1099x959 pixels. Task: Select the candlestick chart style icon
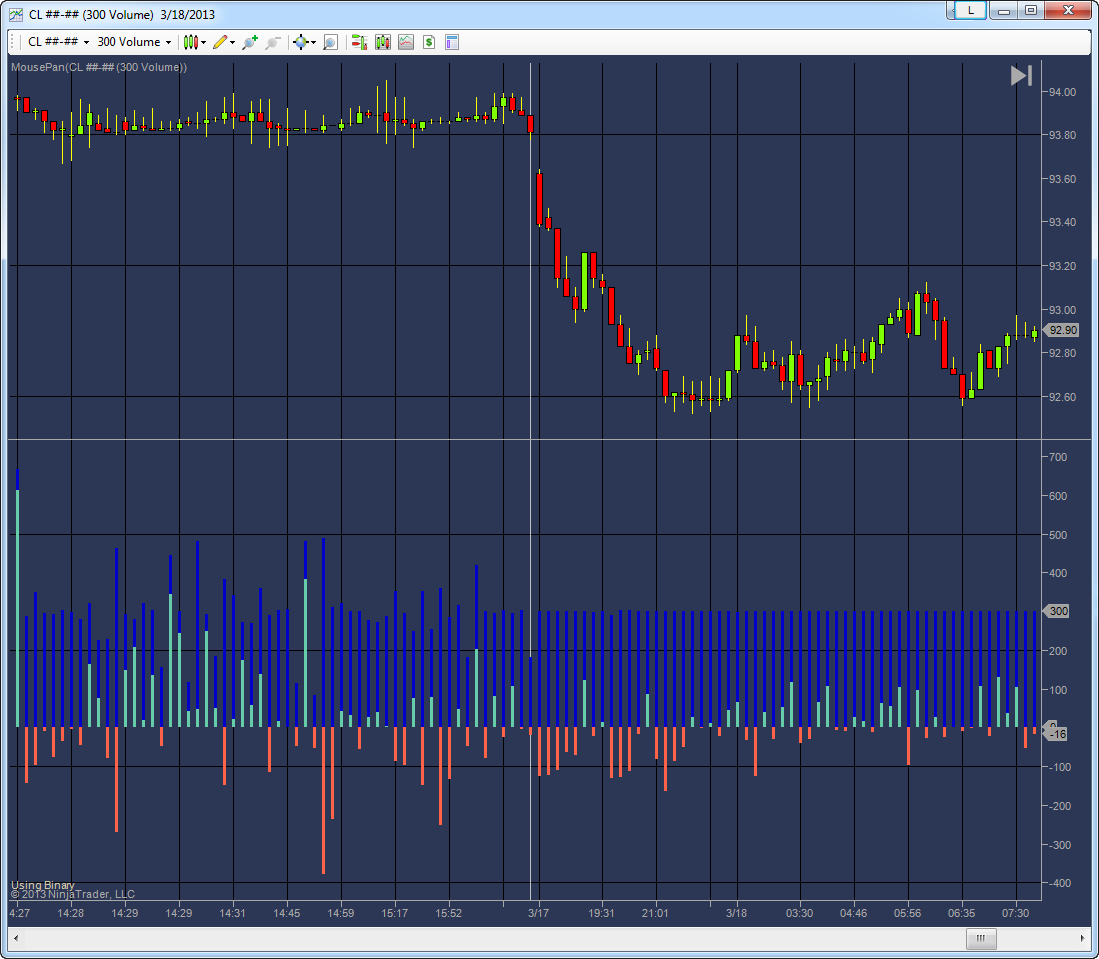[191, 42]
